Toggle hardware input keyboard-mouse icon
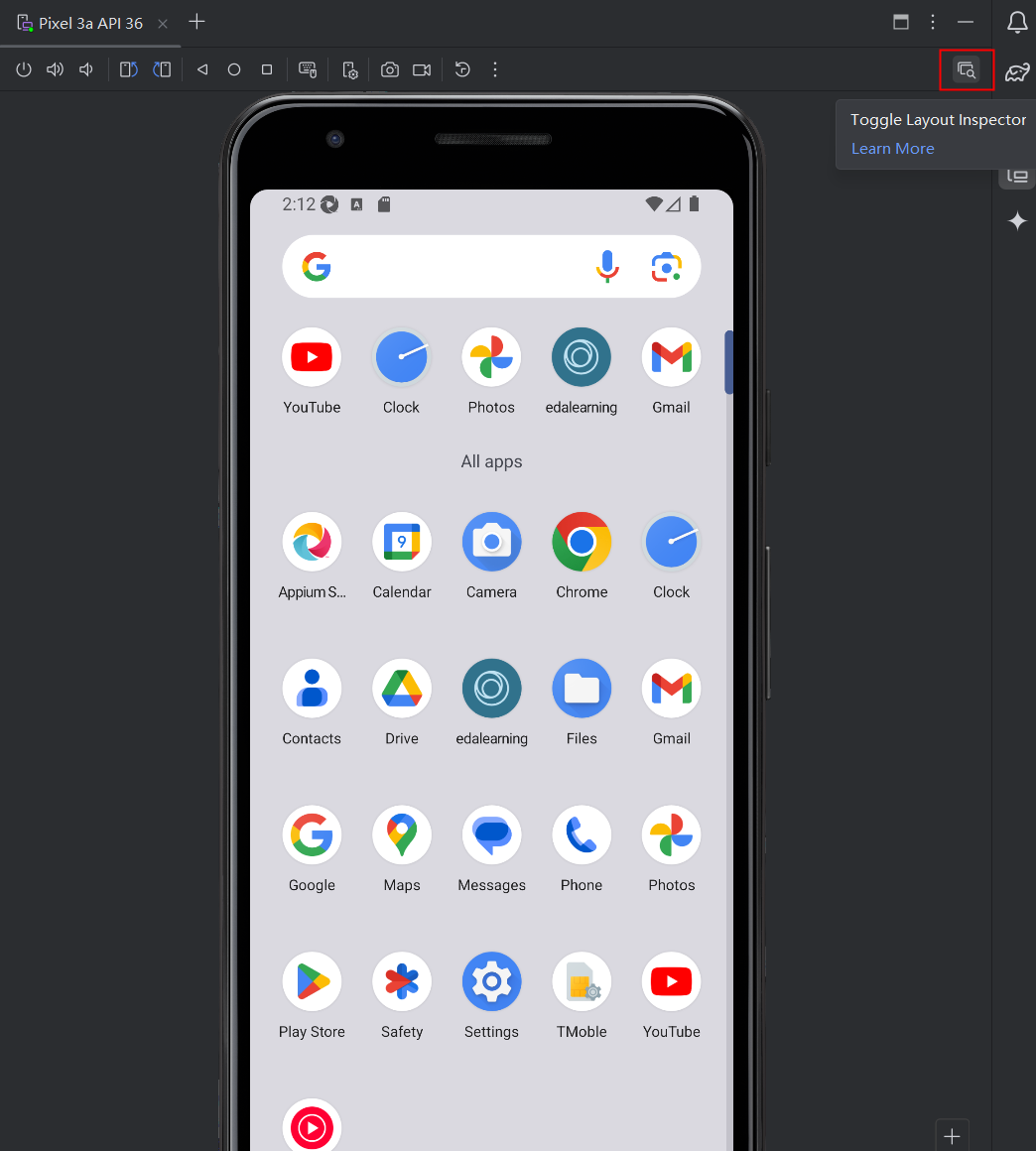The height and width of the screenshot is (1151, 1036). click(x=308, y=69)
